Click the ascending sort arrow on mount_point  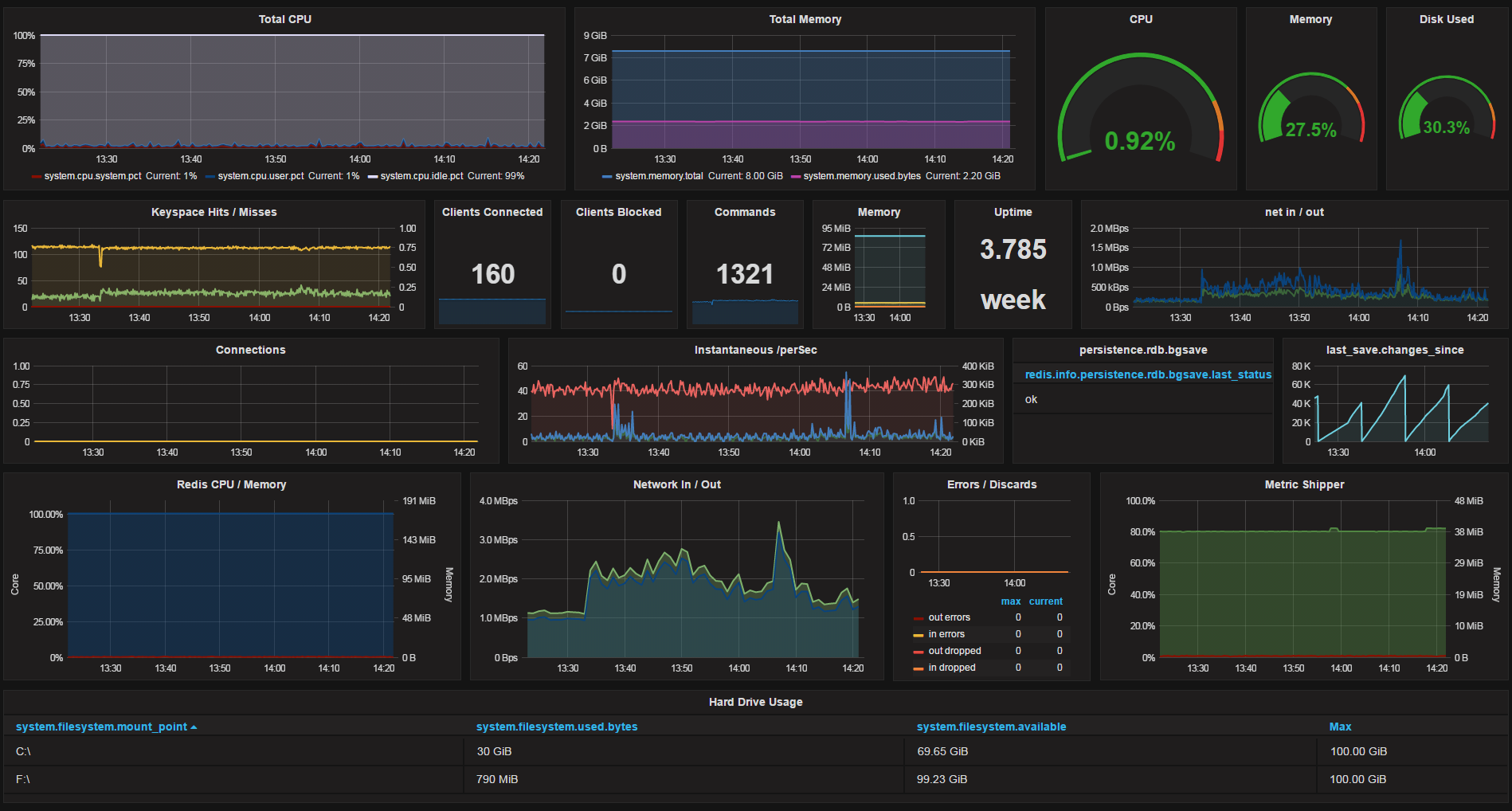(x=194, y=727)
